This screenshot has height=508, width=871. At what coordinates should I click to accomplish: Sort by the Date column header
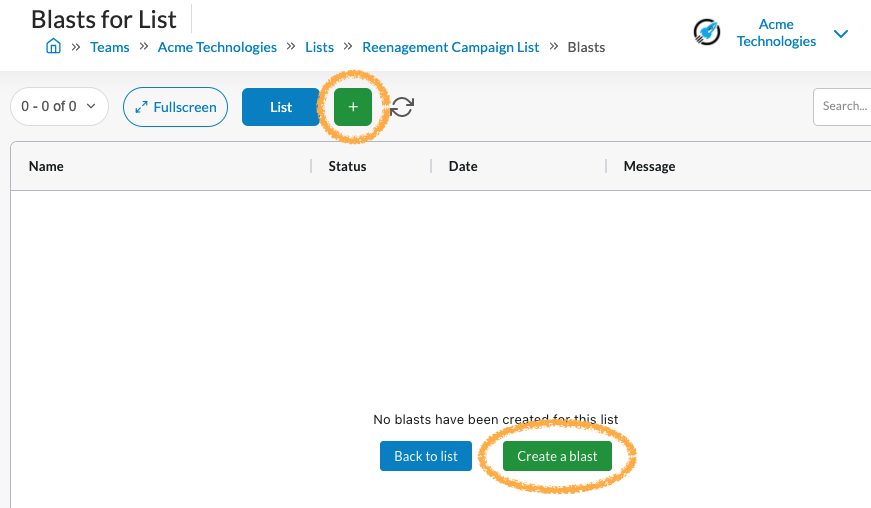pos(463,166)
